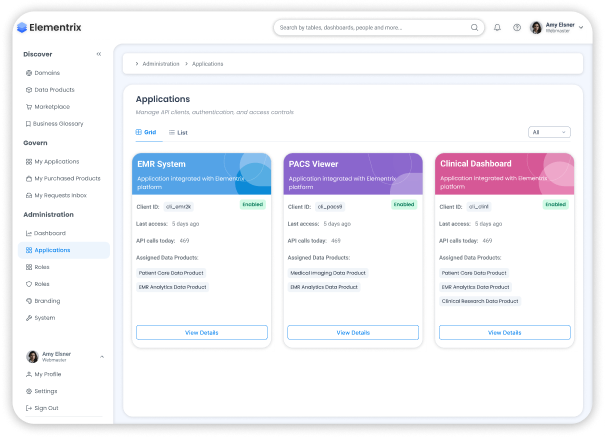Viewport: 606px width, 438px height.
Task: Switch to Grid view
Action: (x=146, y=132)
